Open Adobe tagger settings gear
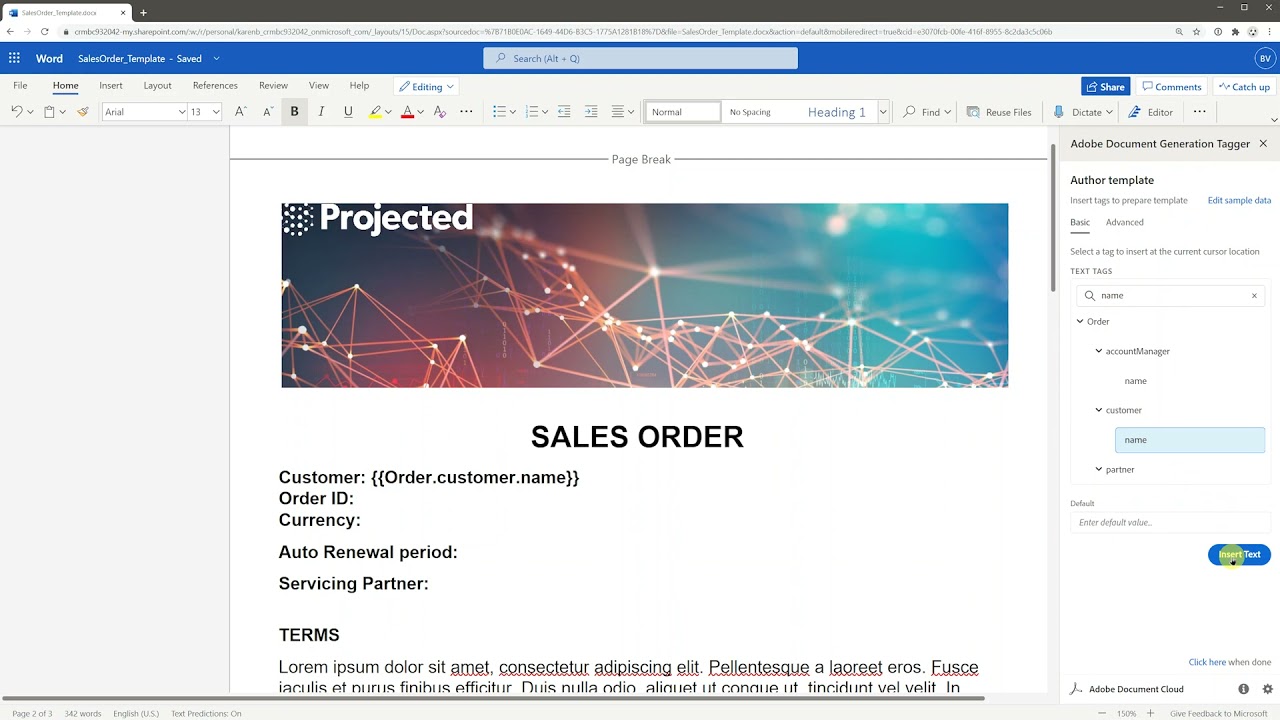This screenshot has width=1280, height=720. (1267, 689)
